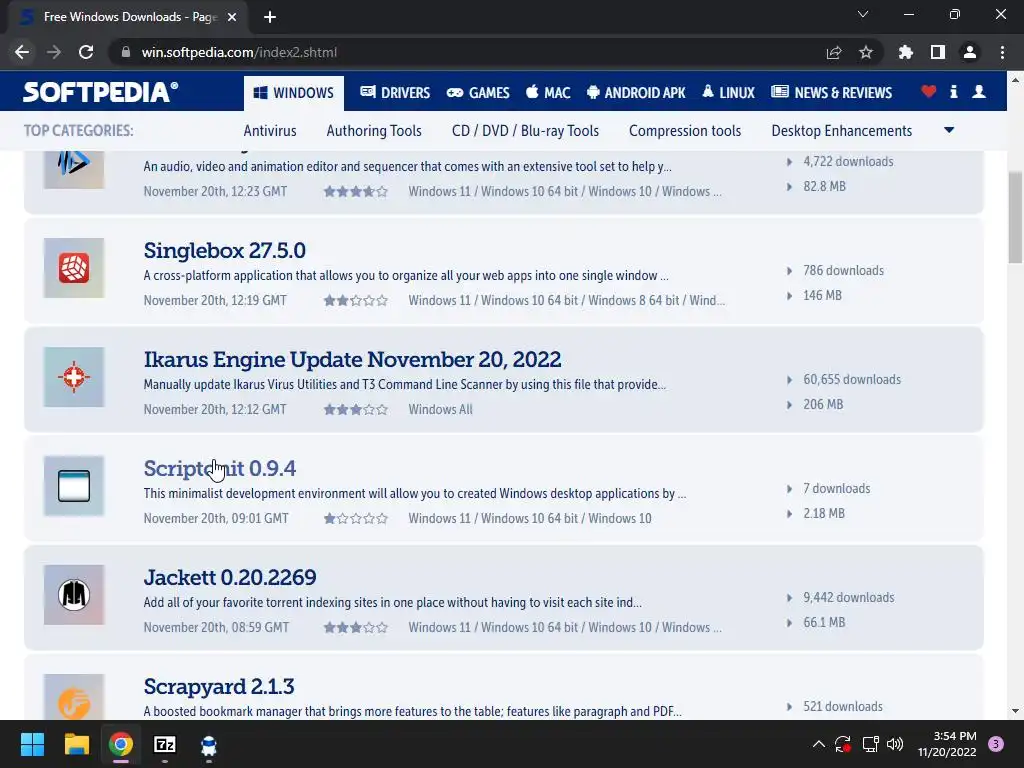Switch to Android APK section
The height and width of the screenshot is (768, 1024).
636,93
